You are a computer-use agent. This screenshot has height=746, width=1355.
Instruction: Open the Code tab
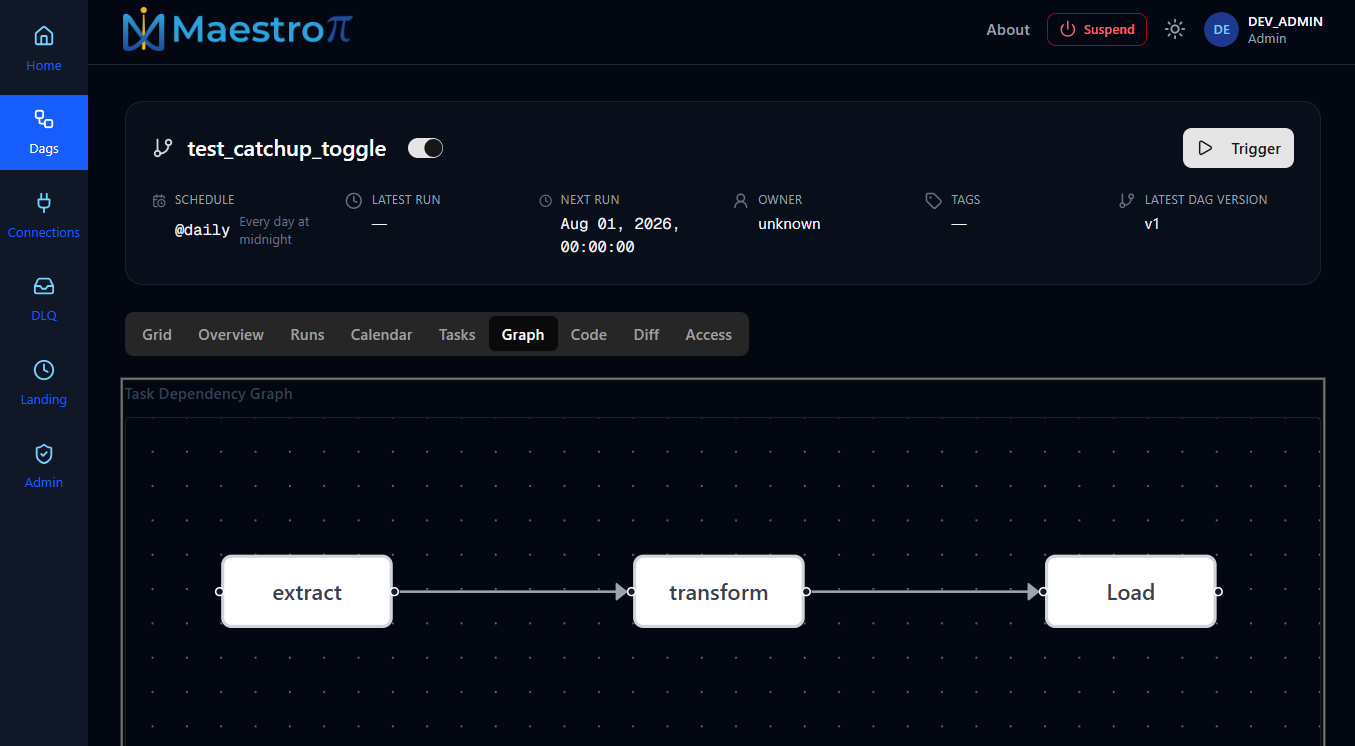(x=589, y=334)
